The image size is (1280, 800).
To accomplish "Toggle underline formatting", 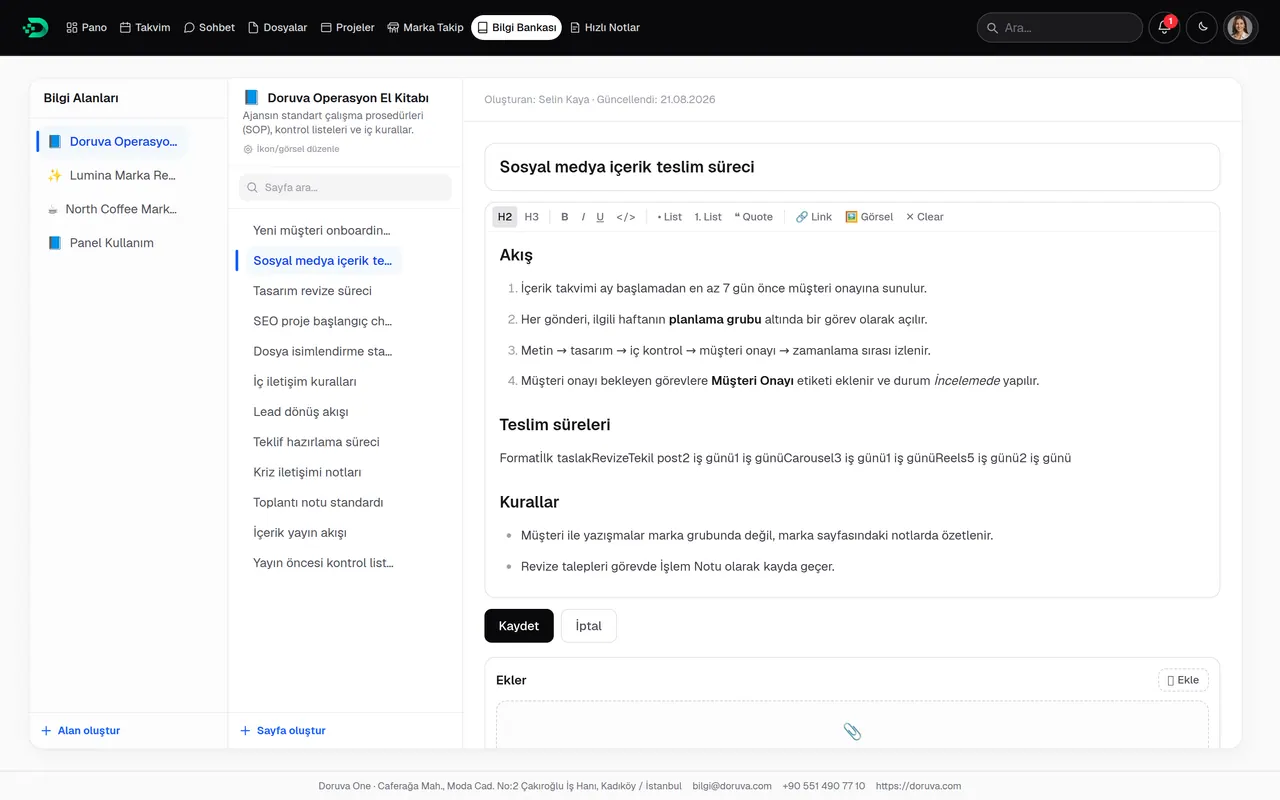I will point(600,217).
